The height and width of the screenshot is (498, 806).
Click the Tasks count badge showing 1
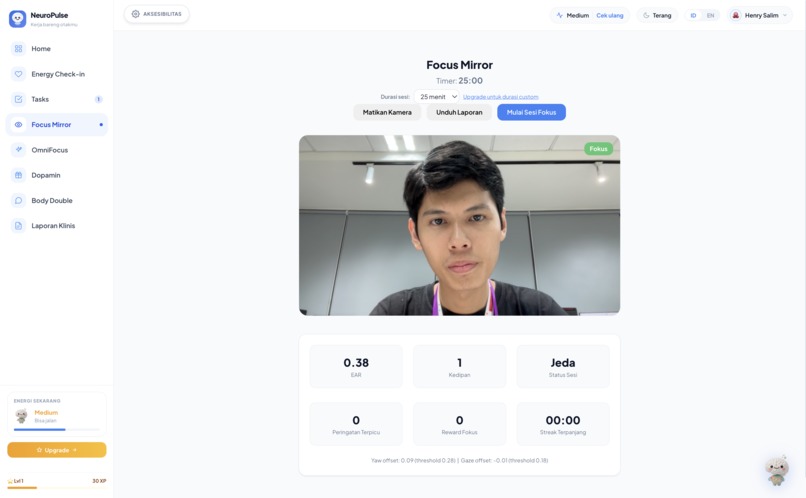coord(98,99)
